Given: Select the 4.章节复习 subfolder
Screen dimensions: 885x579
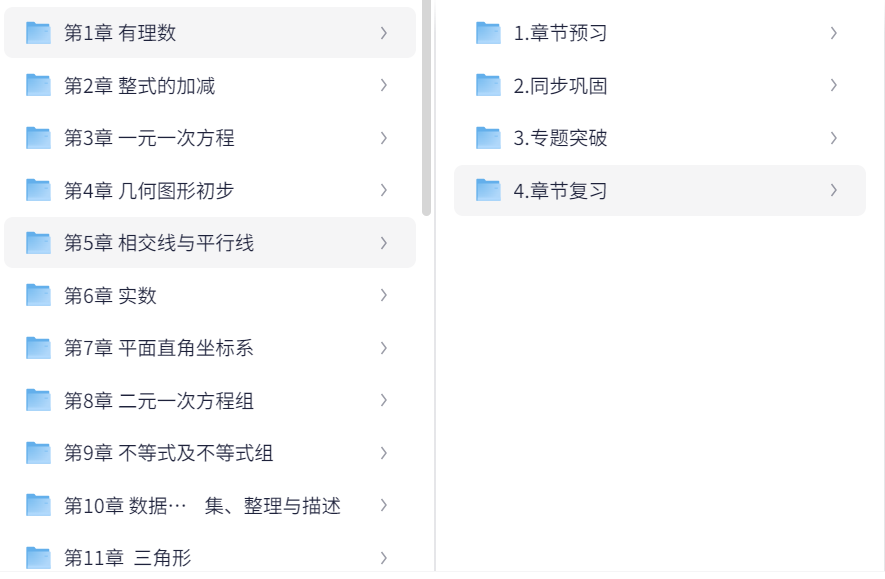Looking at the screenshot, I should click(x=560, y=190).
